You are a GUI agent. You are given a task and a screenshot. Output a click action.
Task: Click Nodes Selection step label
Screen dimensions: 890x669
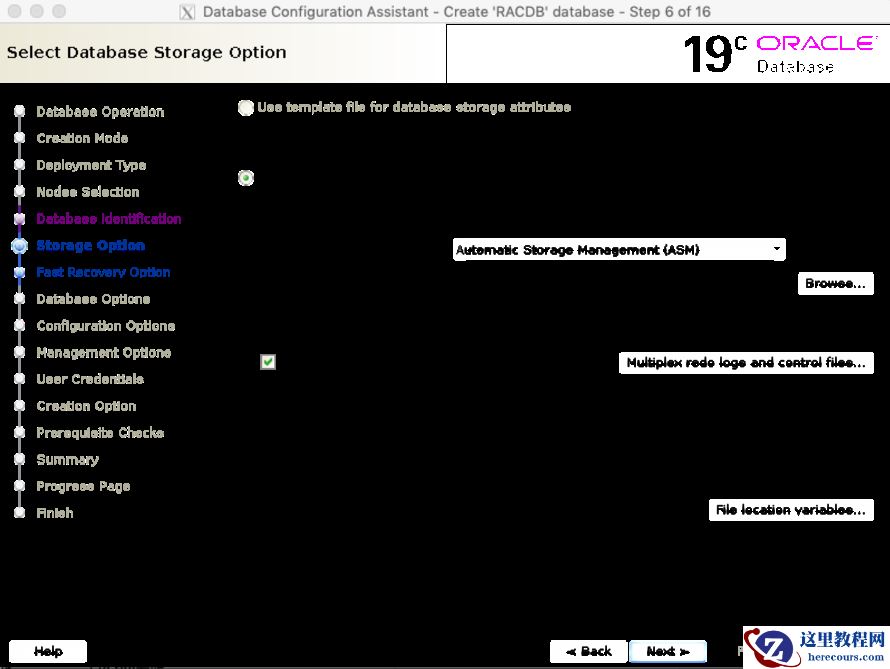88,192
